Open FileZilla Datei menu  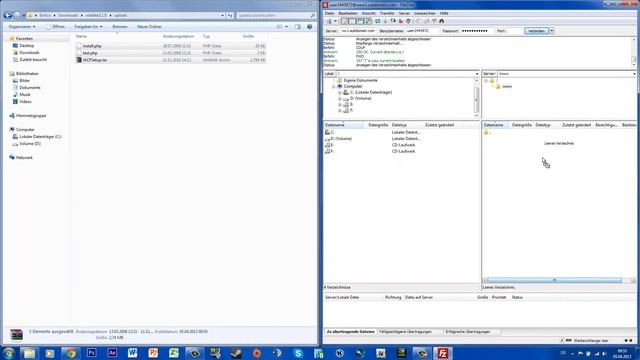click(329, 13)
